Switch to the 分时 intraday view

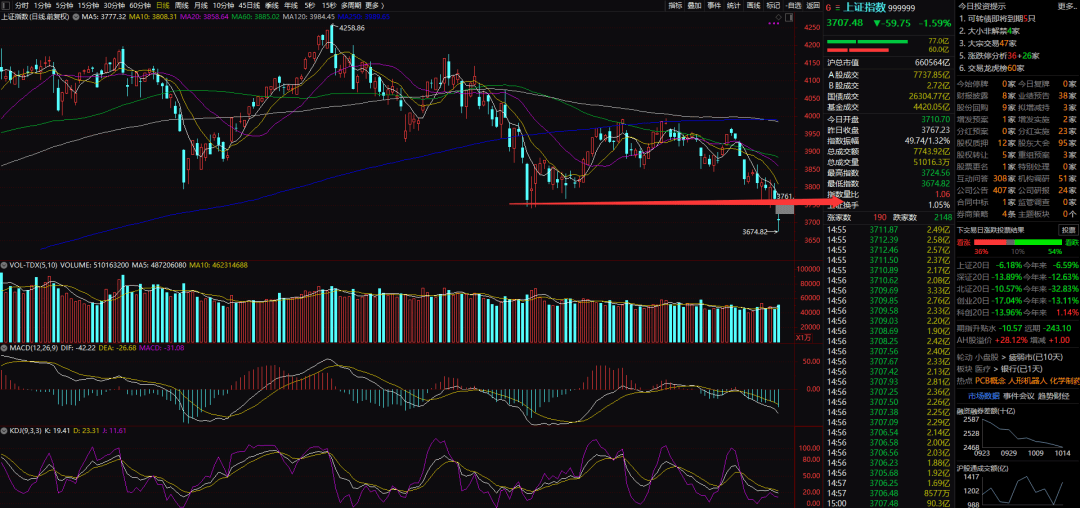pyautogui.click(x=22, y=6)
